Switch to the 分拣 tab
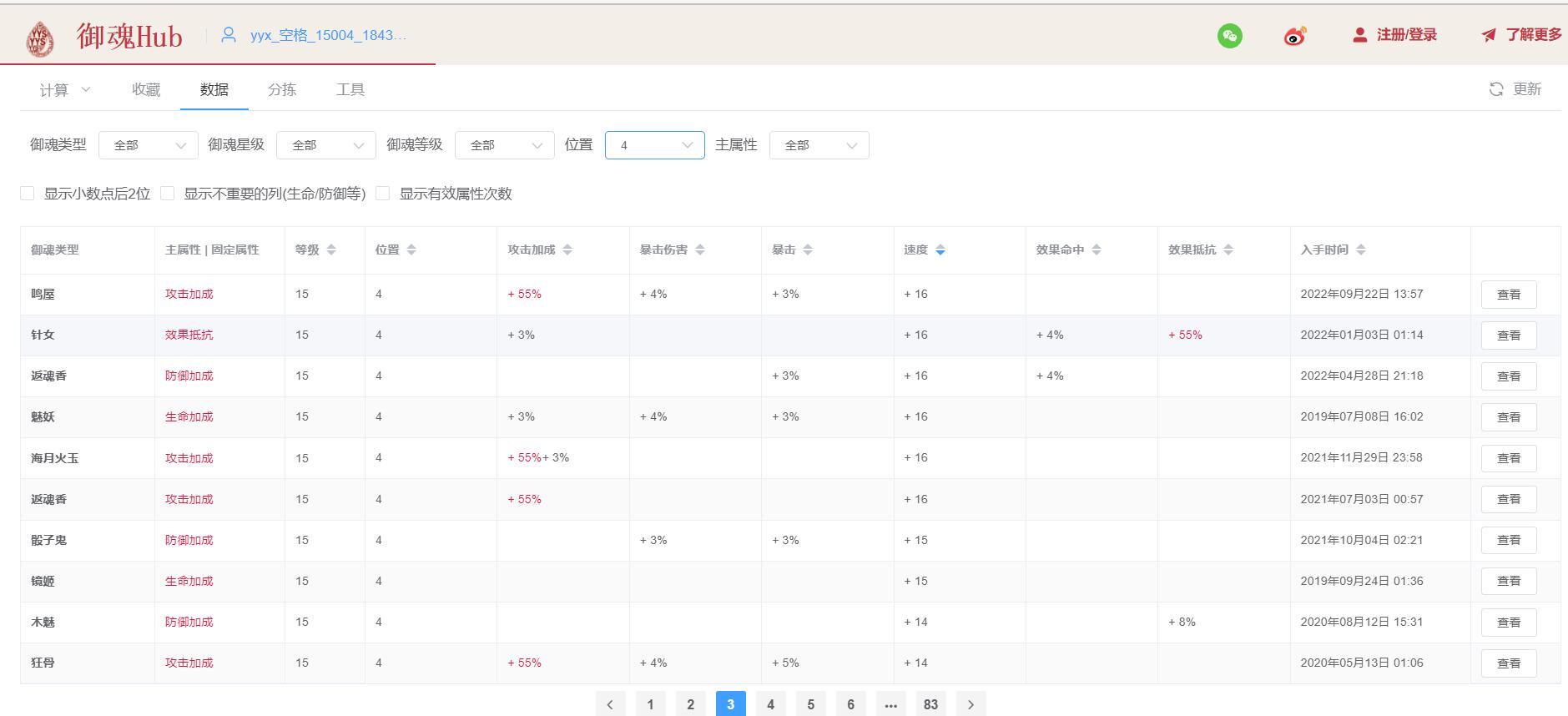 pyautogui.click(x=282, y=89)
